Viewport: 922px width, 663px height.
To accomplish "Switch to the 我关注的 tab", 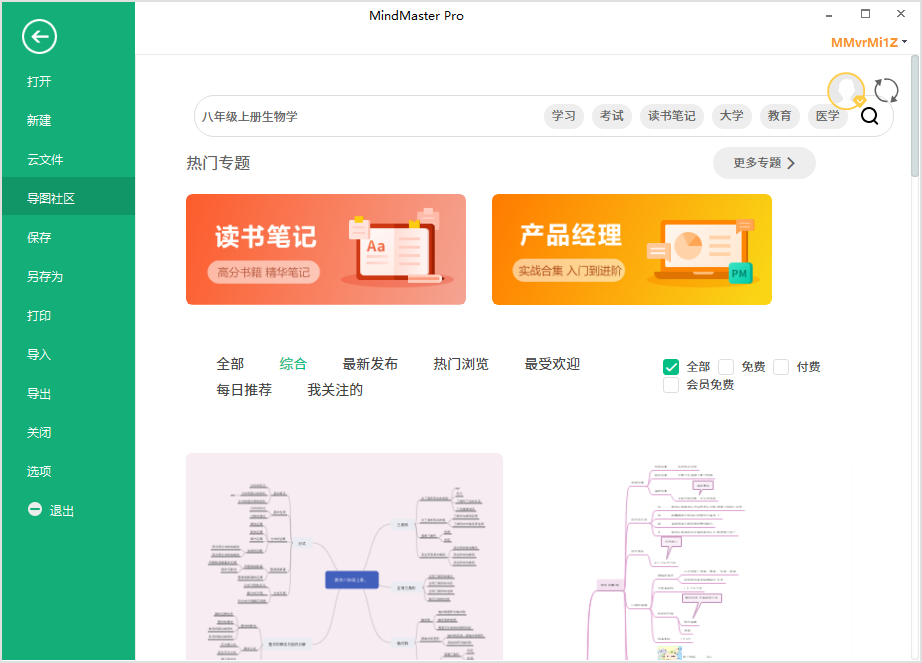I will (x=335, y=390).
